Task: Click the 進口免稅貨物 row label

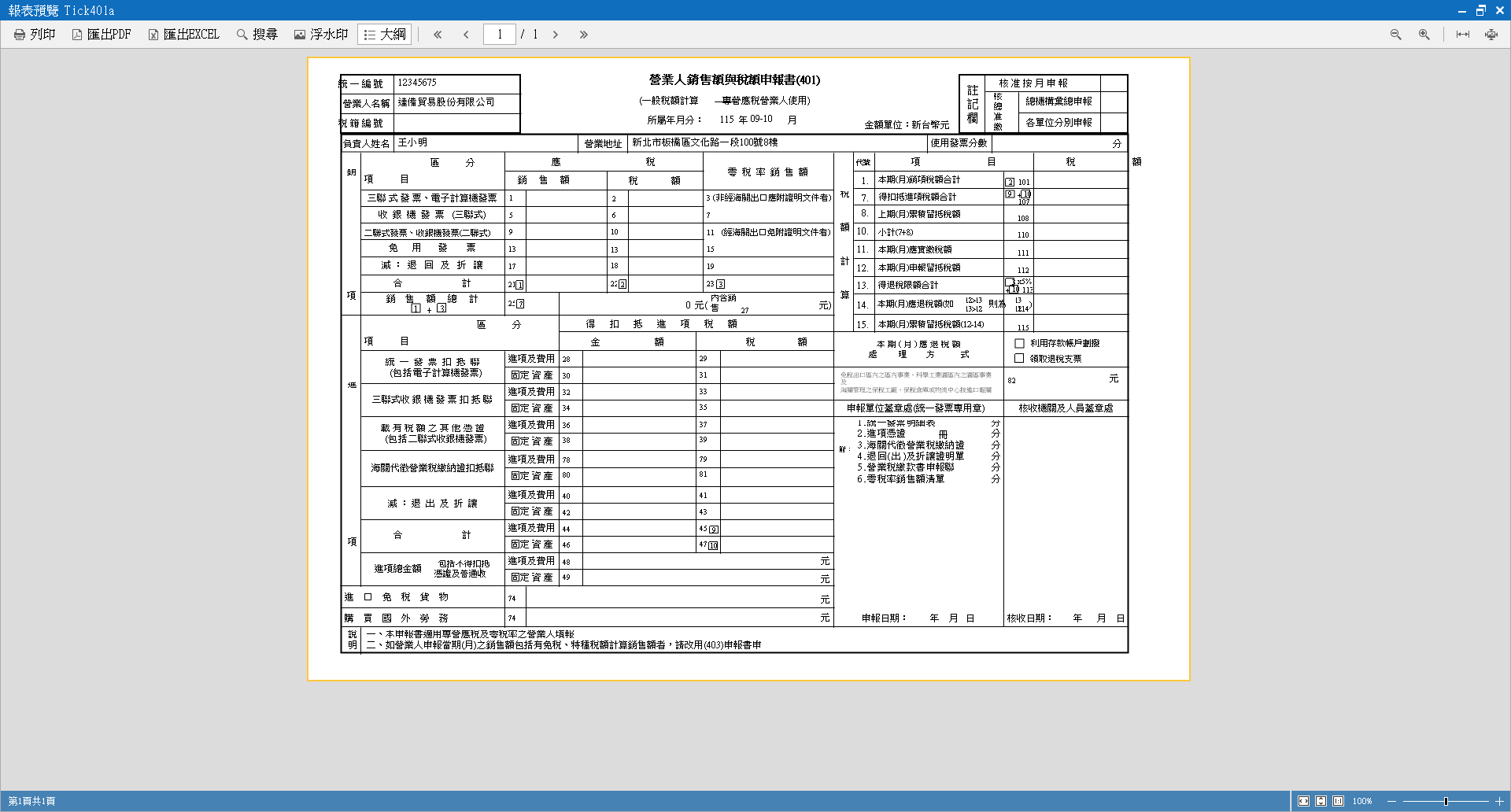Action: click(396, 597)
